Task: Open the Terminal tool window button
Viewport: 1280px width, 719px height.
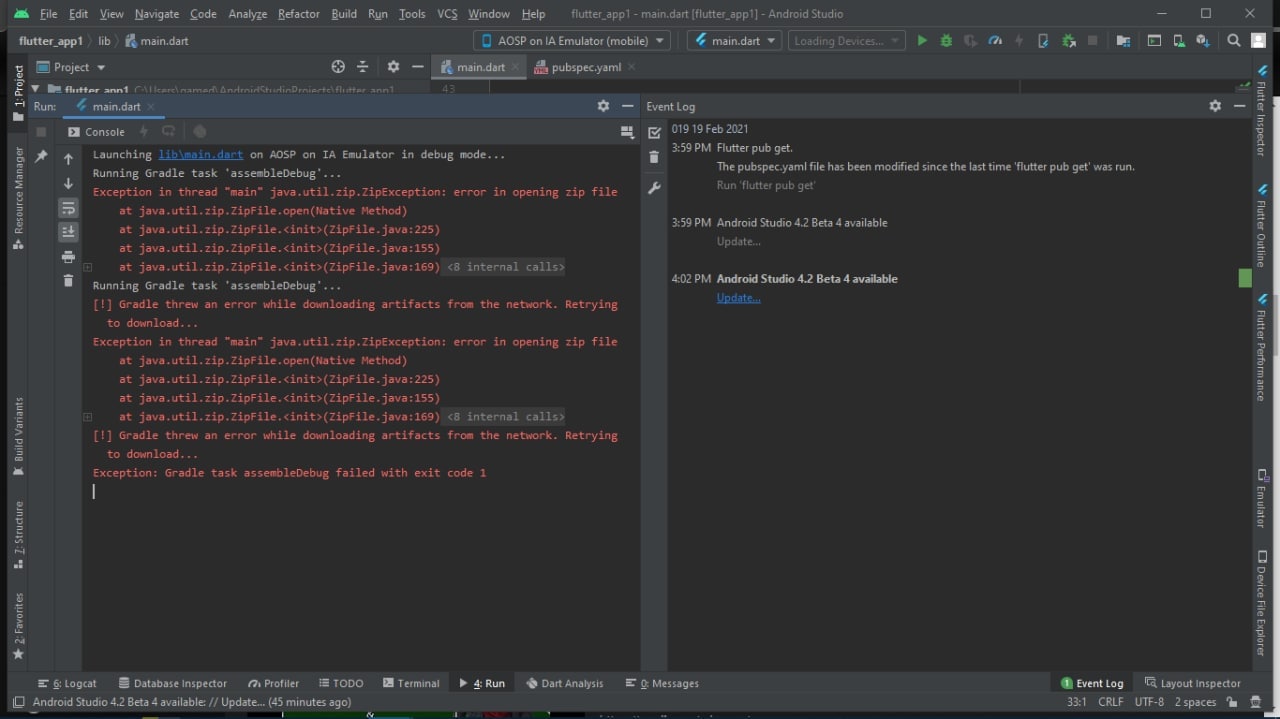Action: click(411, 683)
